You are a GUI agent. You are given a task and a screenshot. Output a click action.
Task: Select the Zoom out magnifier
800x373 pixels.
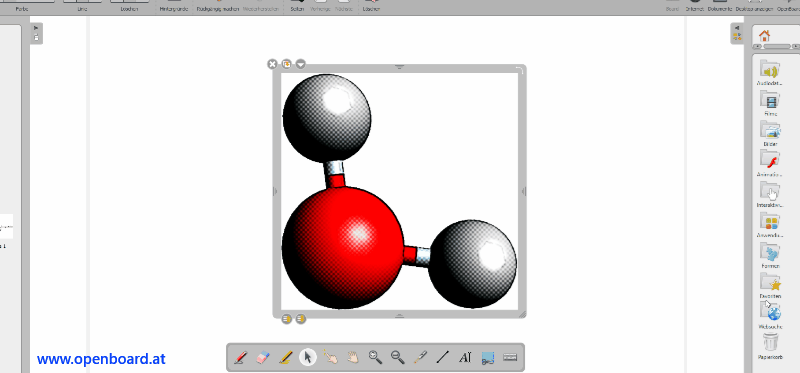pyautogui.click(x=397, y=357)
